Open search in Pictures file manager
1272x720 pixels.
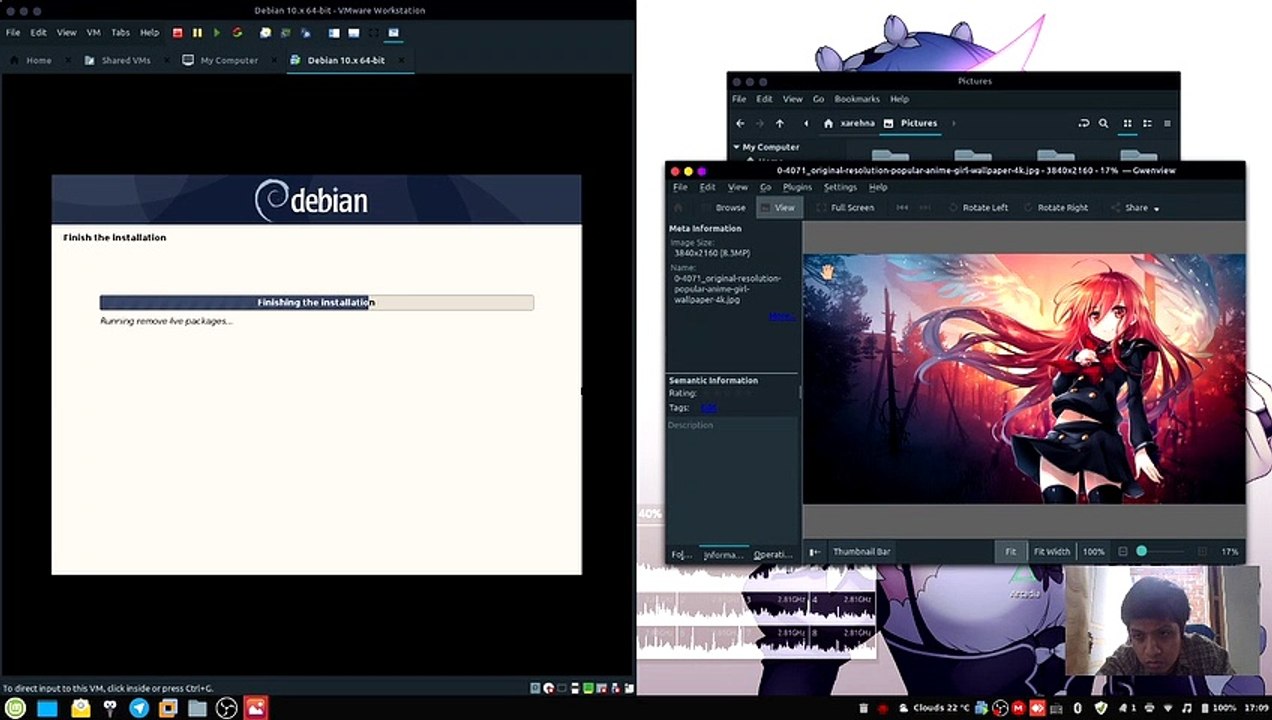click(1104, 123)
